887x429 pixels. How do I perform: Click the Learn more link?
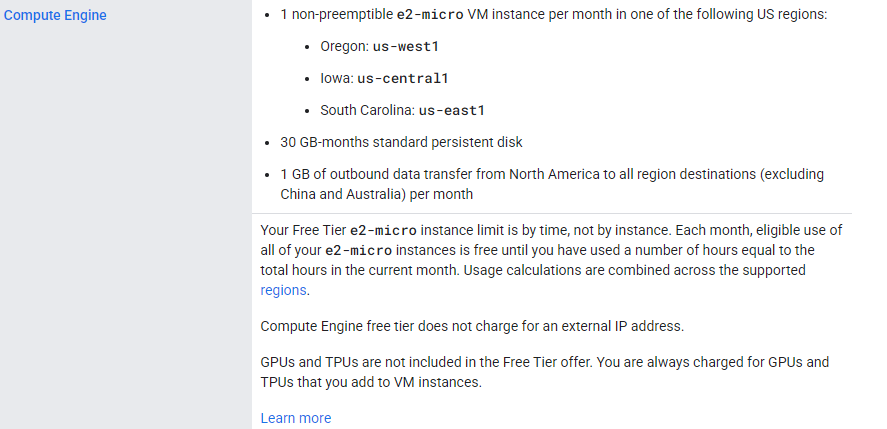(x=295, y=418)
